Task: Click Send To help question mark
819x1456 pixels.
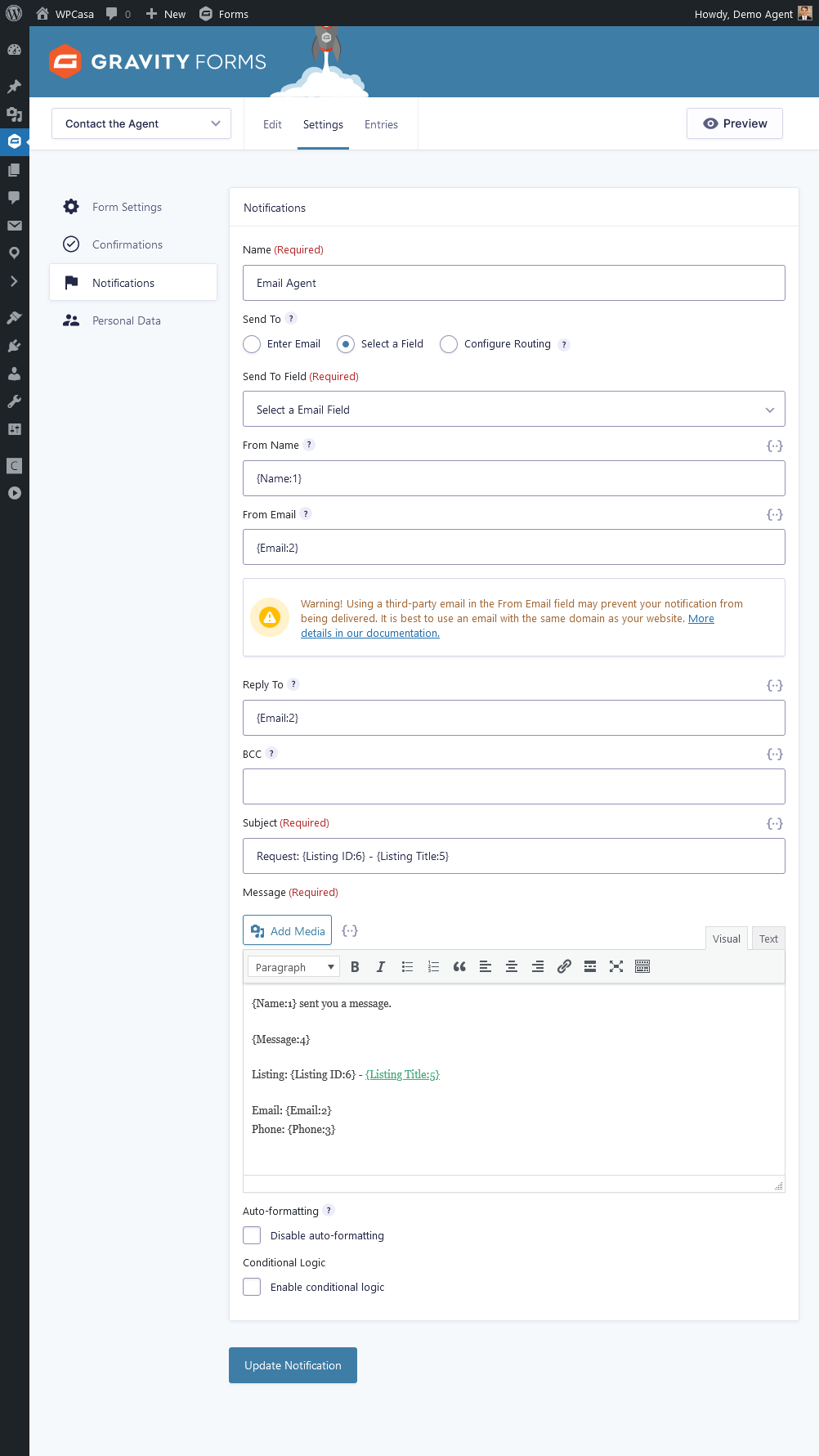Action: (291, 319)
